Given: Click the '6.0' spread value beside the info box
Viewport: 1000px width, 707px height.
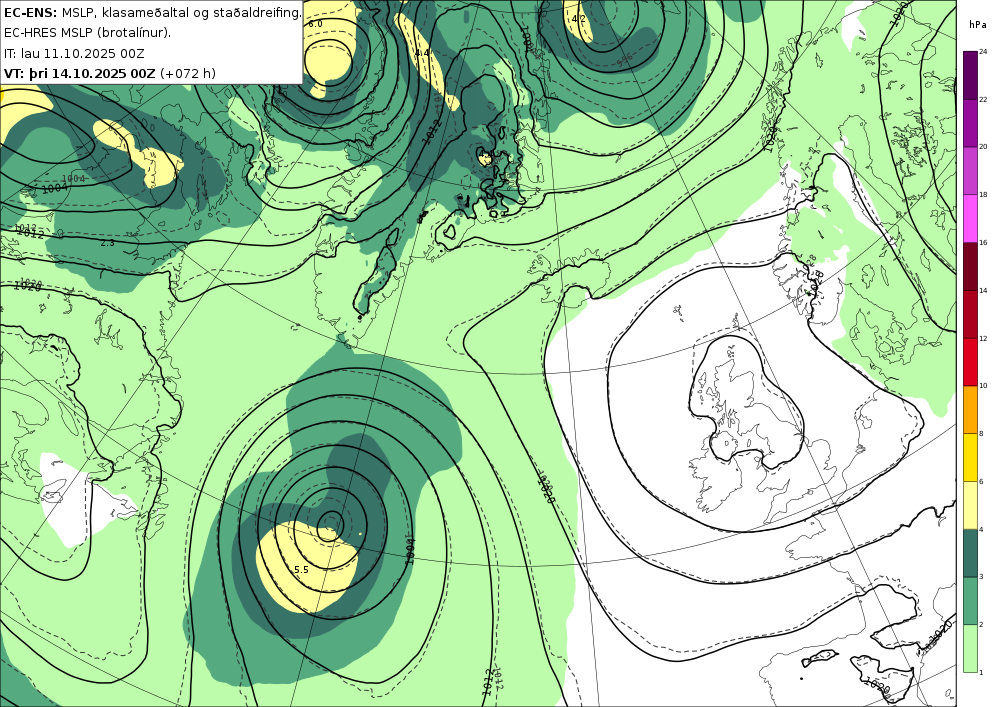Looking at the screenshot, I should [x=315, y=24].
